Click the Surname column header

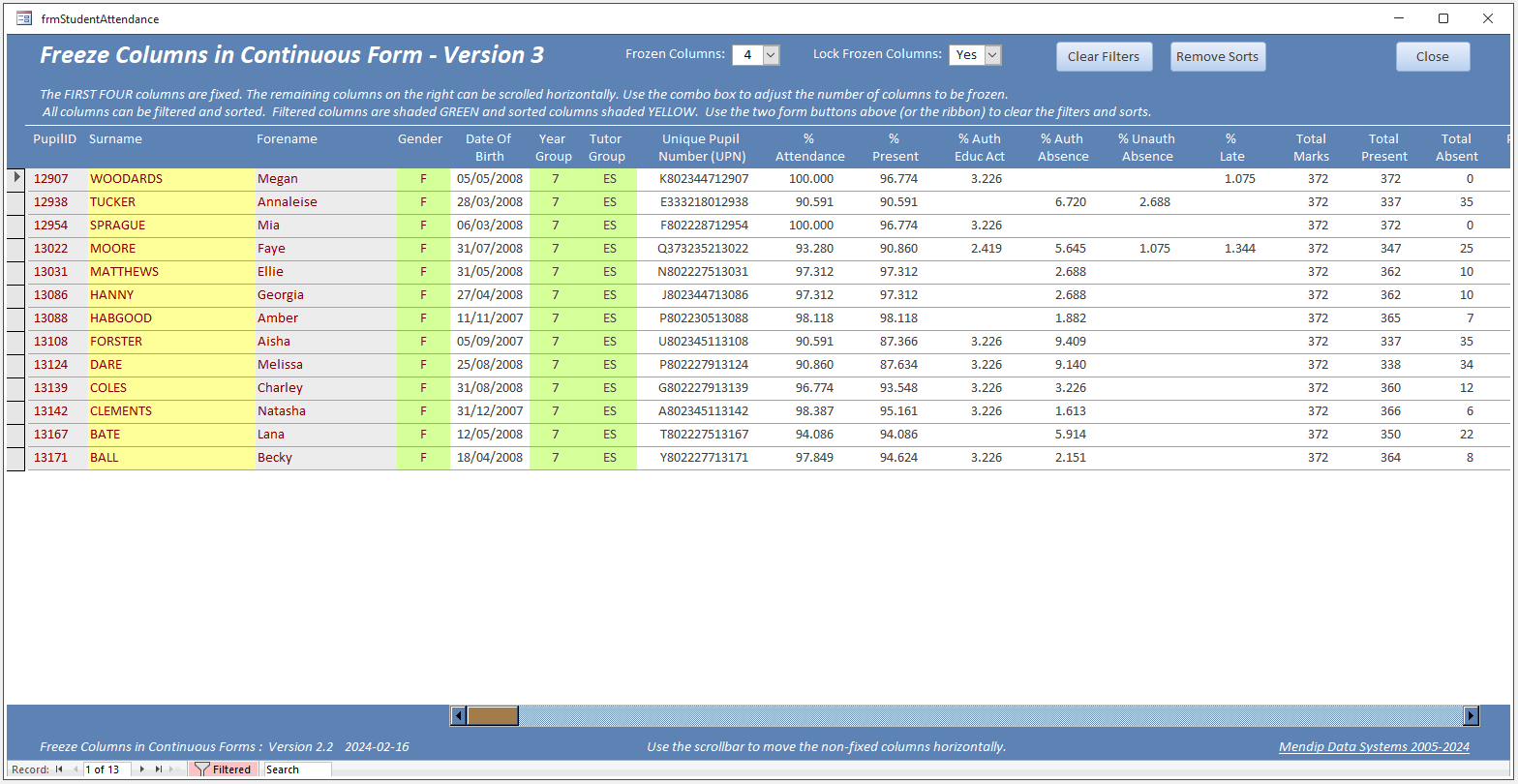115,138
